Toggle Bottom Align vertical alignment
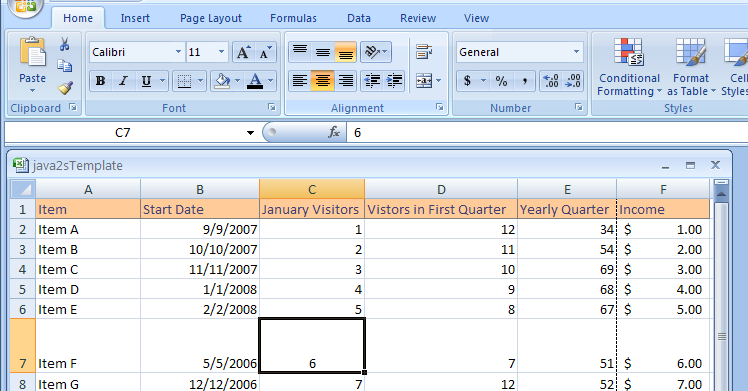The height and width of the screenshot is (391, 748). coord(345,52)
